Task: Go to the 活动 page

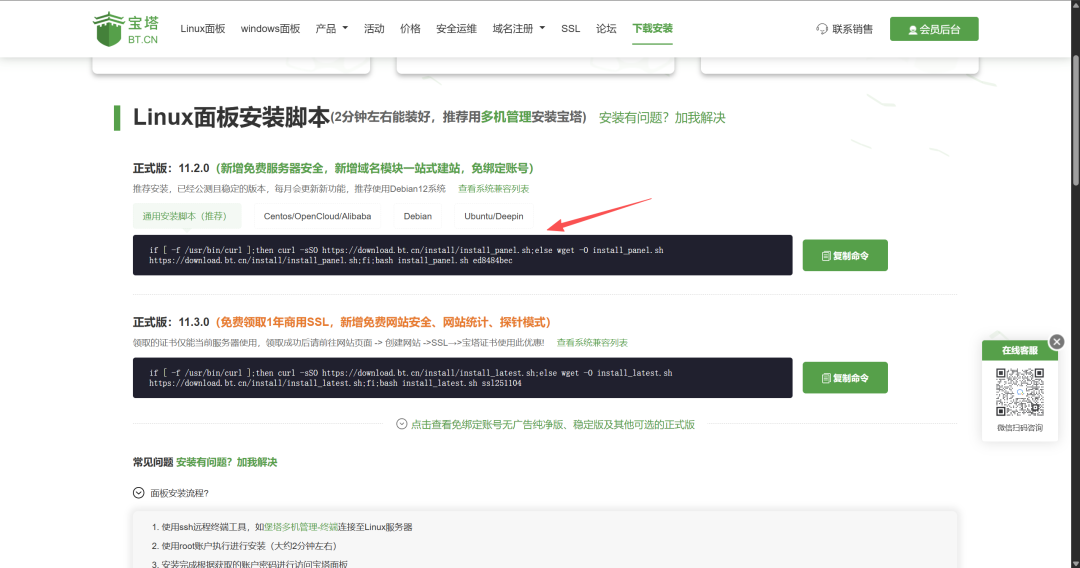Action: tap(374, 29)
